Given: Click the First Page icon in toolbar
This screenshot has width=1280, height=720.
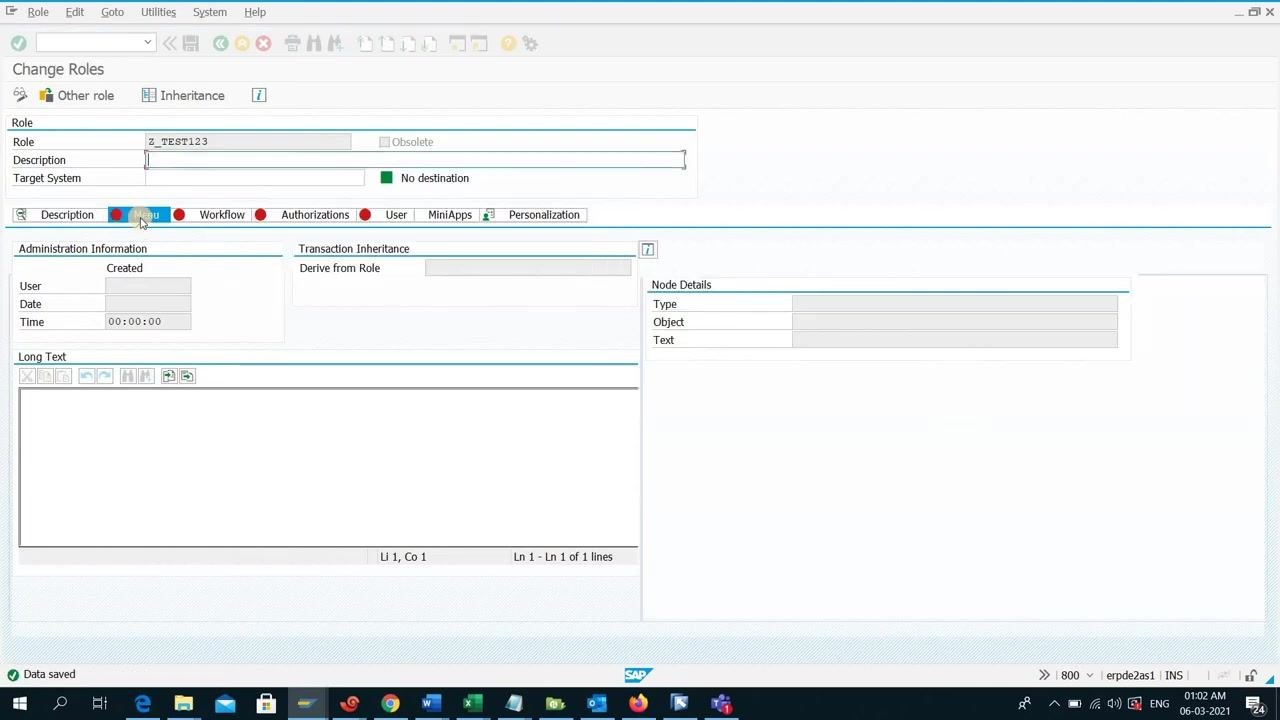Looking at the screenshot, I should pos(365,43).
